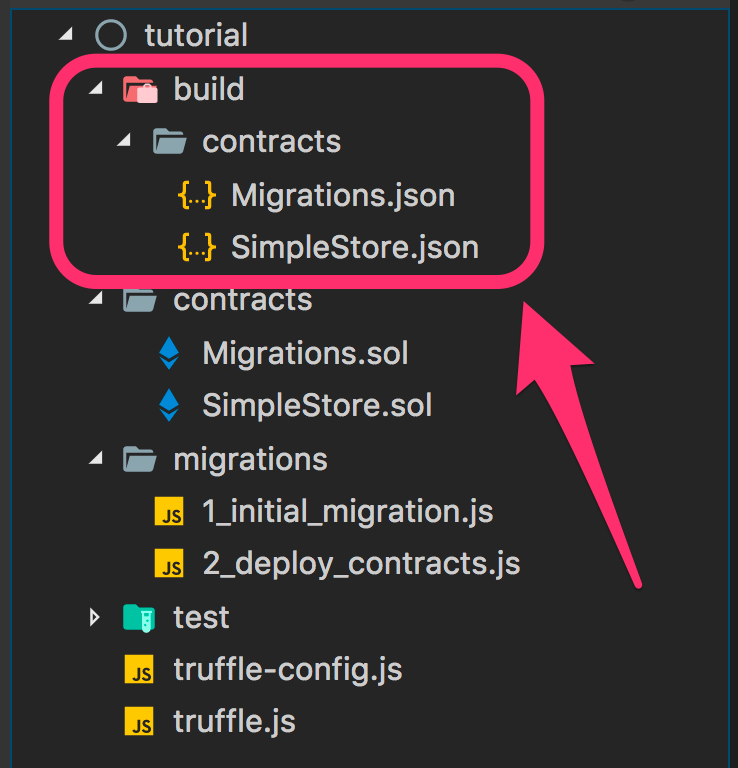Collapse the contracts folder inside build

124,140
